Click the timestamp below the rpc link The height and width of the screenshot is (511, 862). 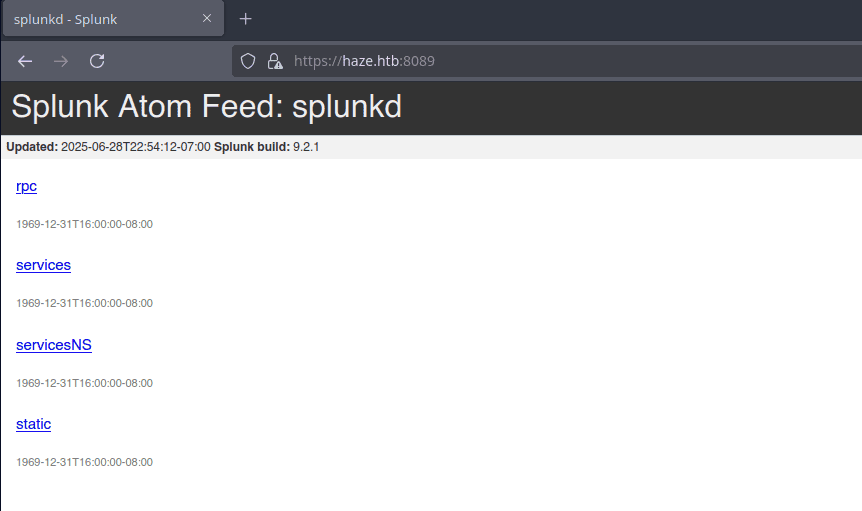pyautogui.click(x=84, y=224)
